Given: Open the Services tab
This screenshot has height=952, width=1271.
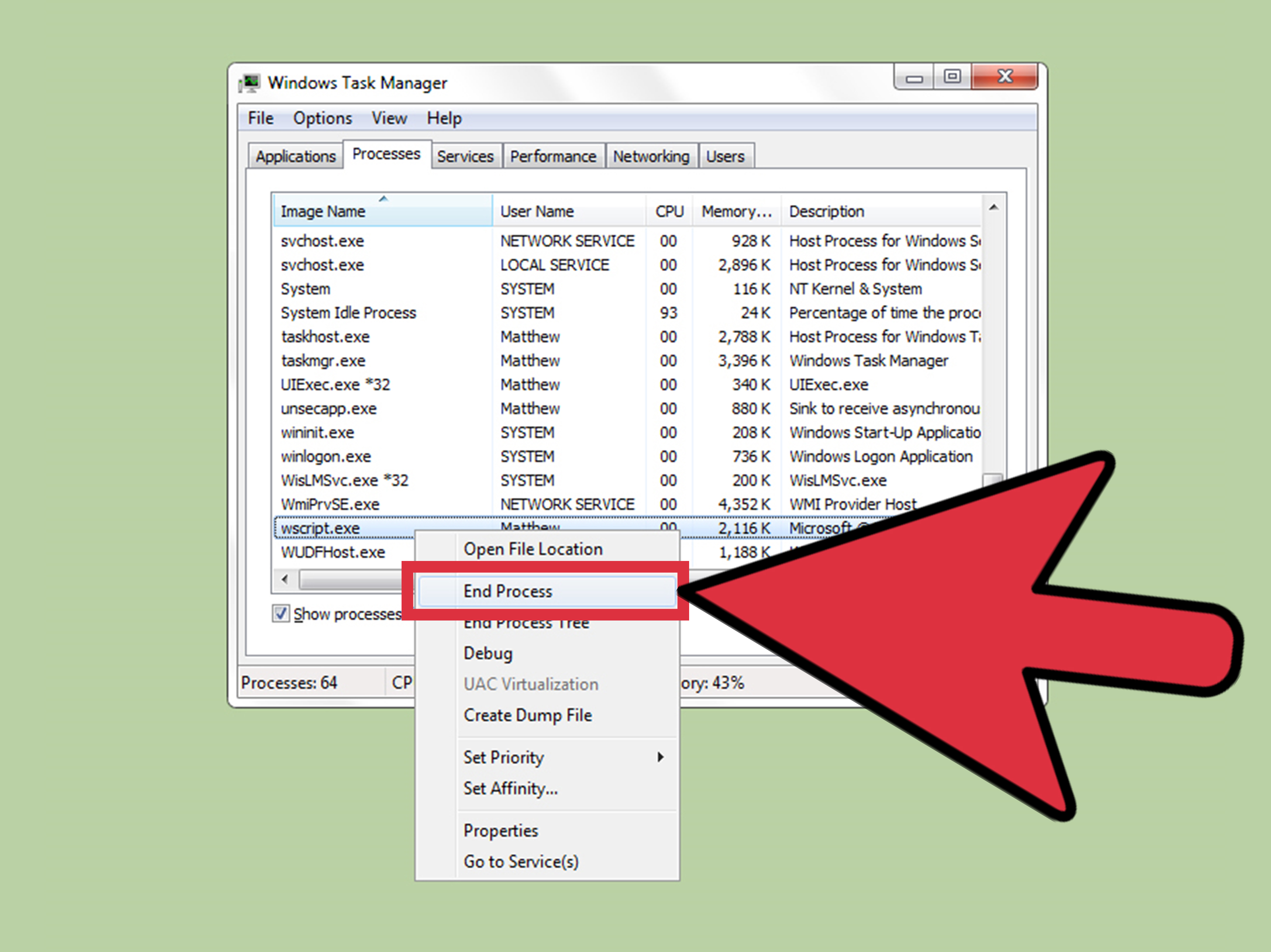Looking at the screenshot, I should [465, 156].
